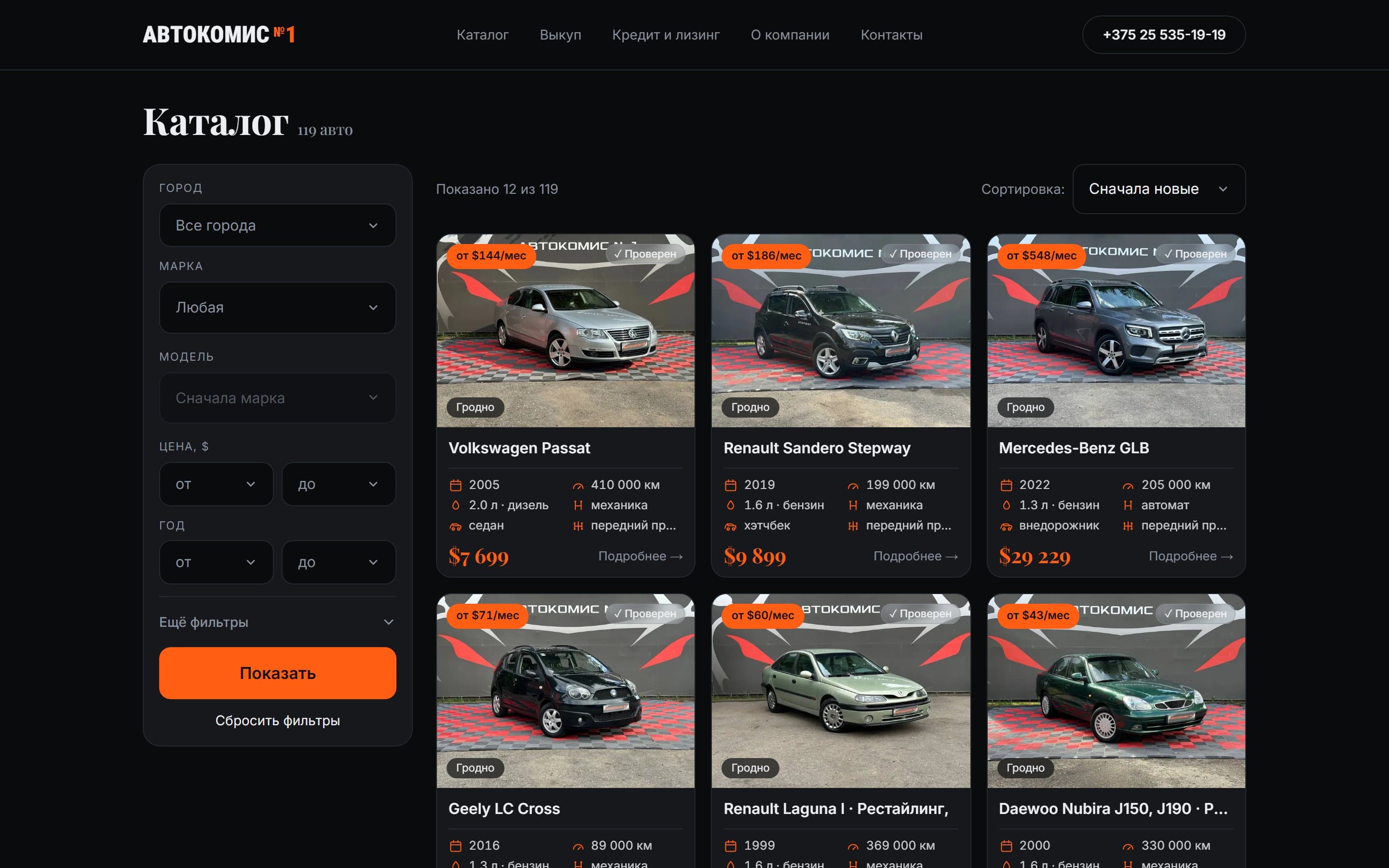Click the АВТОКОМИС №1 logo
The height and width of the screenshot is (868, 1389).
218,34
